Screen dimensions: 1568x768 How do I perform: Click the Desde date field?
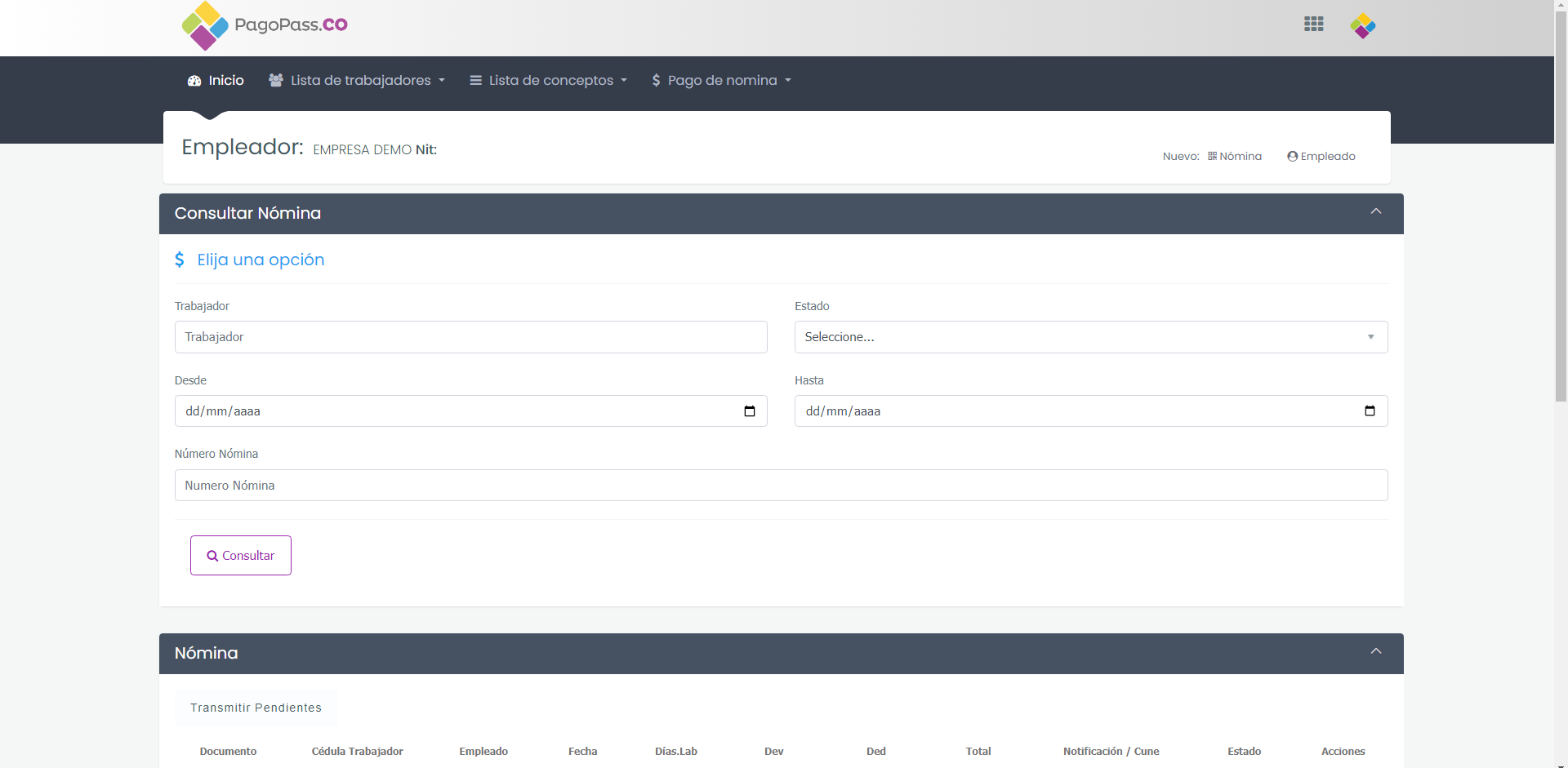[457, 411]
